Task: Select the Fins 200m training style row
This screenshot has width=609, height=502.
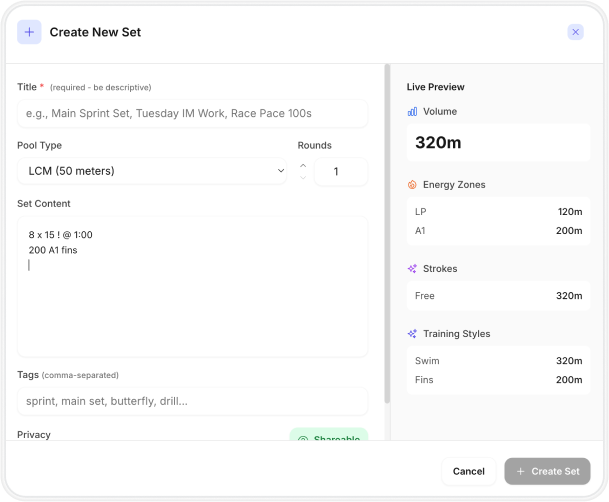Action: tap(497, 380)
